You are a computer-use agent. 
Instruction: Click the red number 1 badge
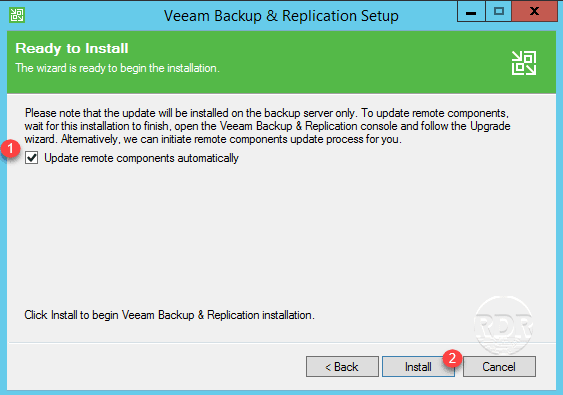coord(10,148)
